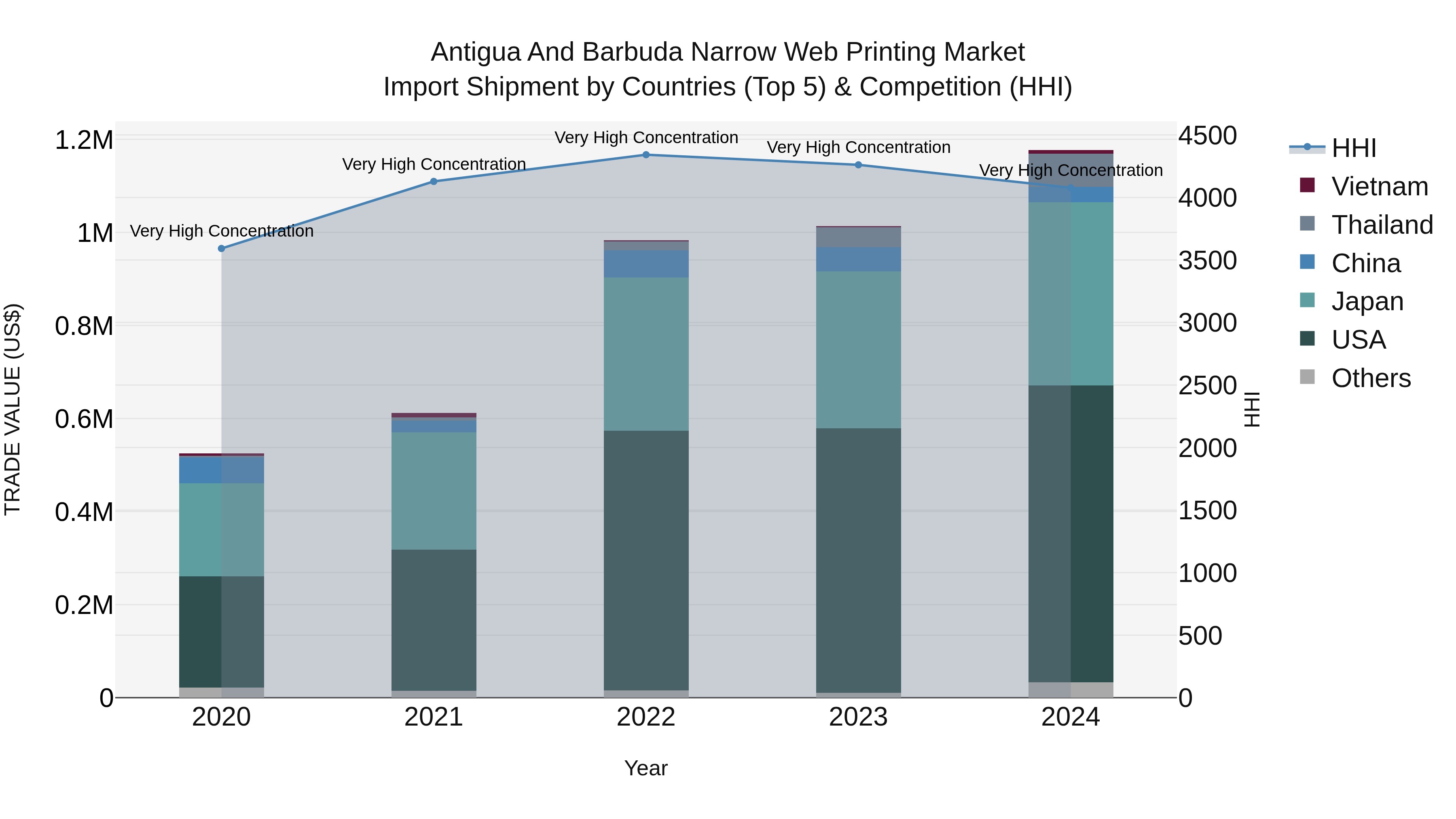The image size is (1456, 819).
Task: Click the USA segment of 2022 bar
Action: click(646, 561)
